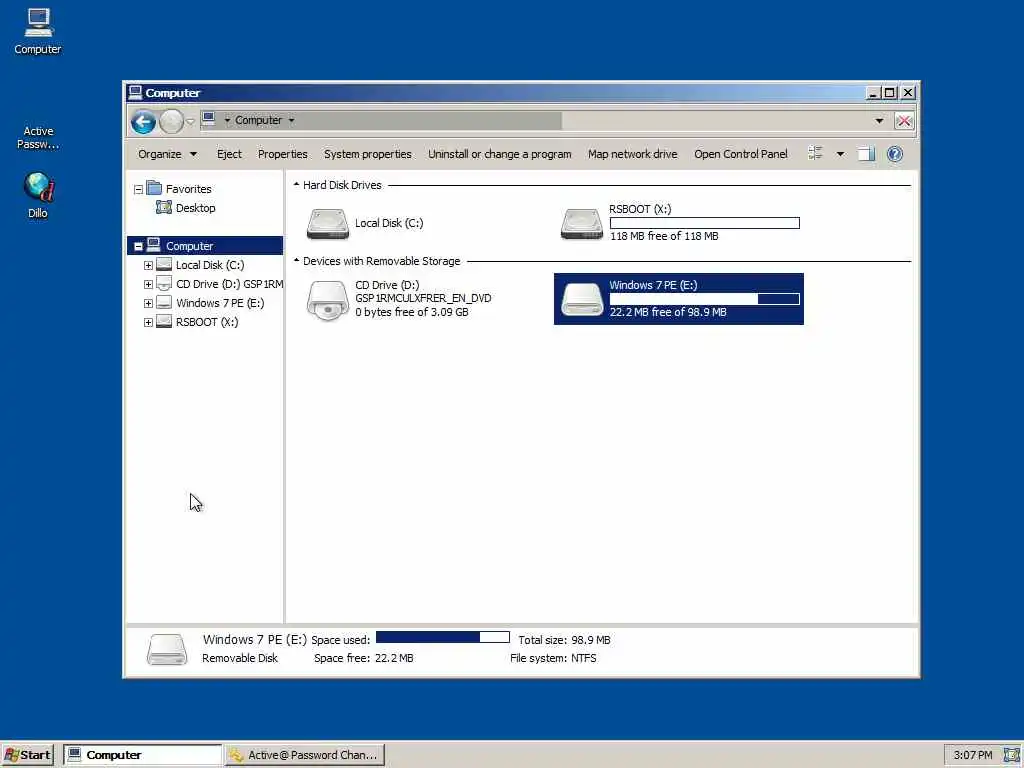This screenshot has height=768, width=1024.
Task: Click the blue Help question mark icon
Action: coord(895,154)
